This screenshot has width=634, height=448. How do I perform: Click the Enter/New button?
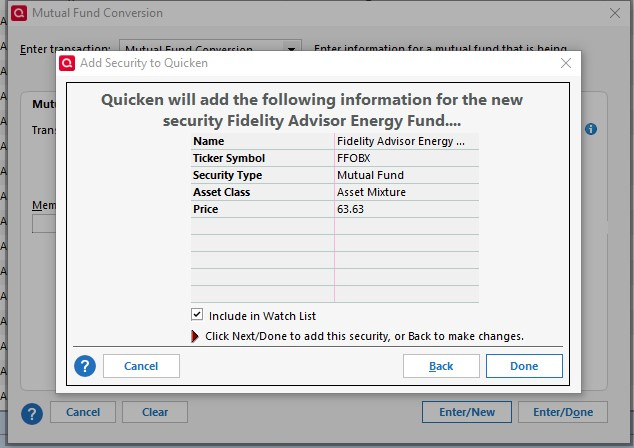point(467,412)
